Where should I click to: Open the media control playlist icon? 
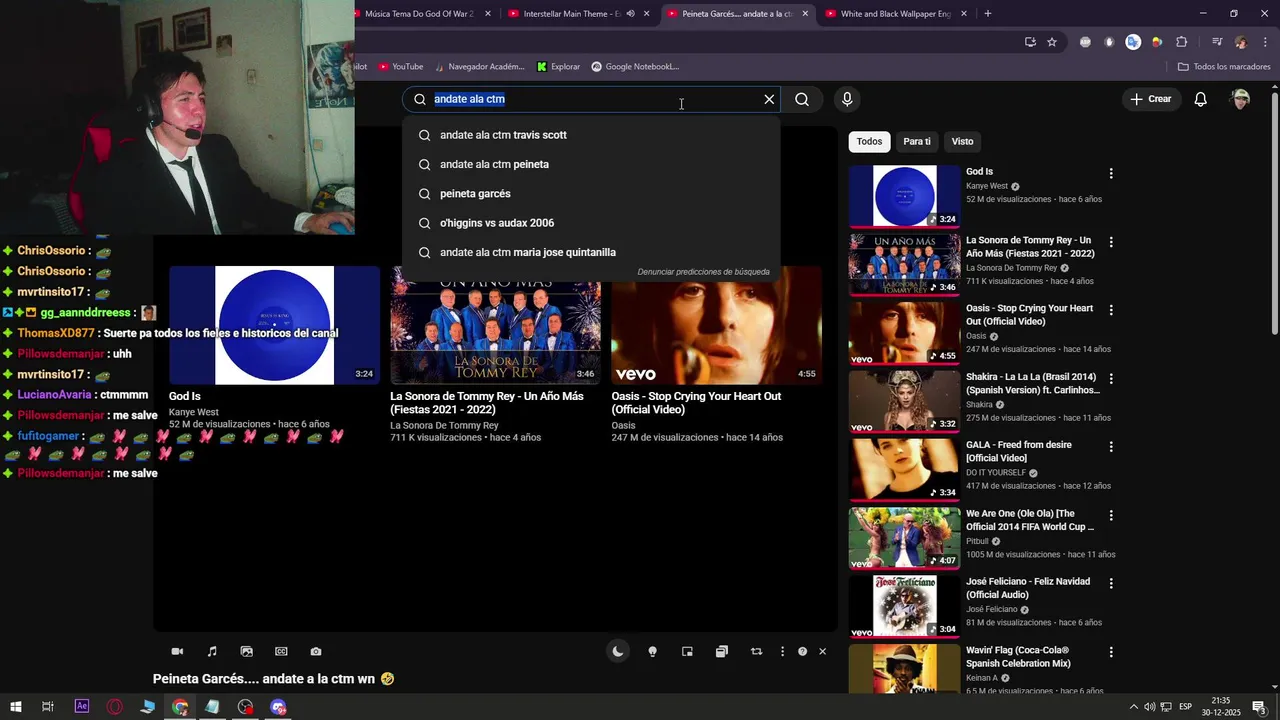(x=1217, y=42)
